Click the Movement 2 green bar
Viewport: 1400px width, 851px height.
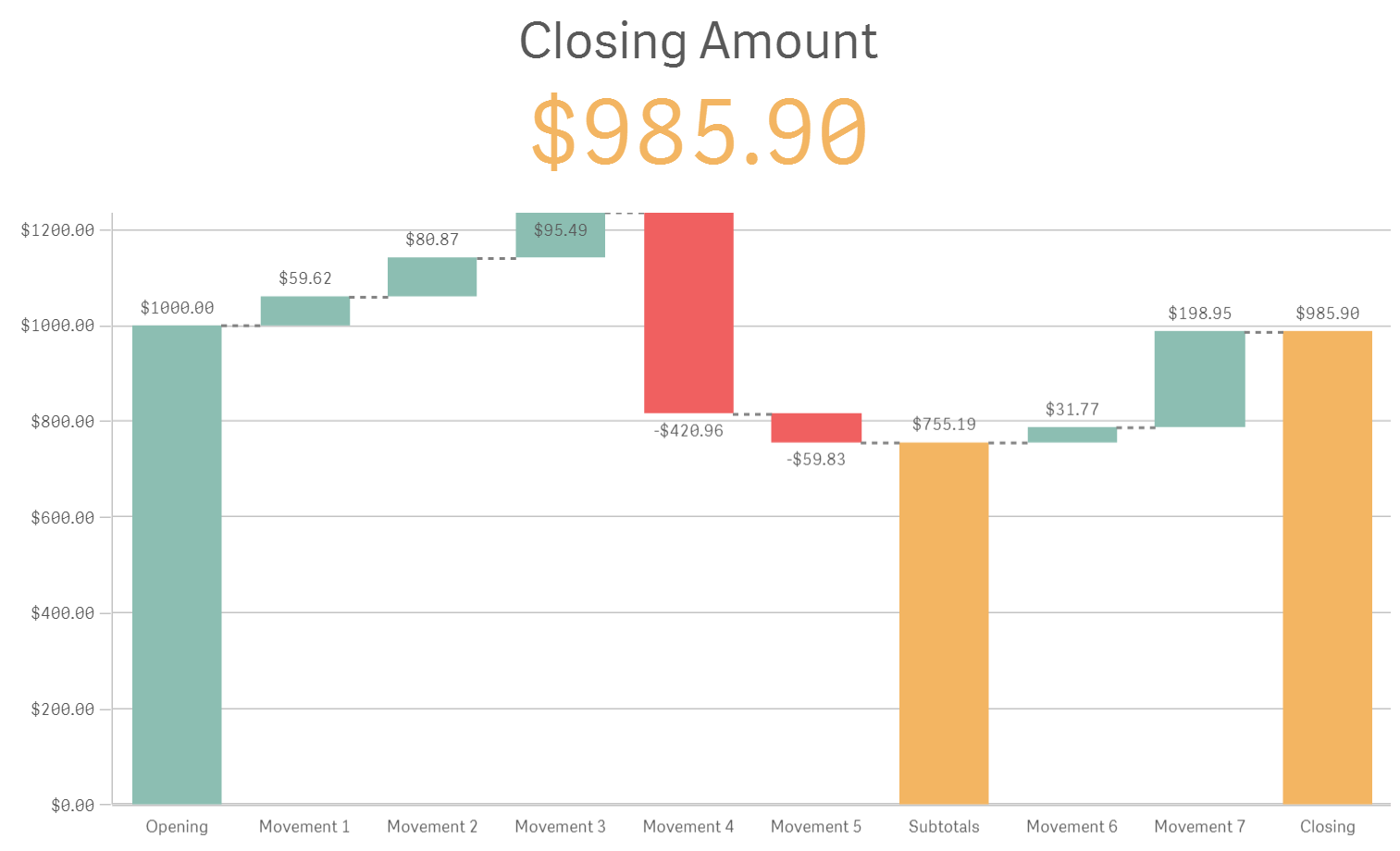pos(432,277)
